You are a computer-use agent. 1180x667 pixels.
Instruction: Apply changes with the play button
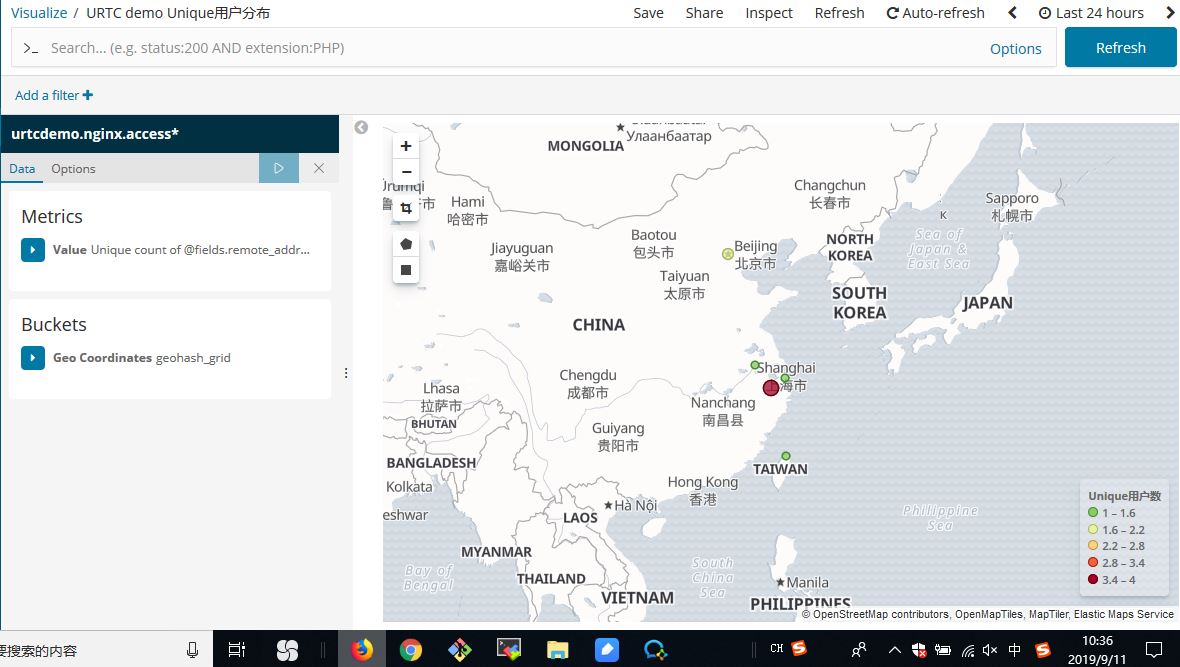tap(278, 168)
